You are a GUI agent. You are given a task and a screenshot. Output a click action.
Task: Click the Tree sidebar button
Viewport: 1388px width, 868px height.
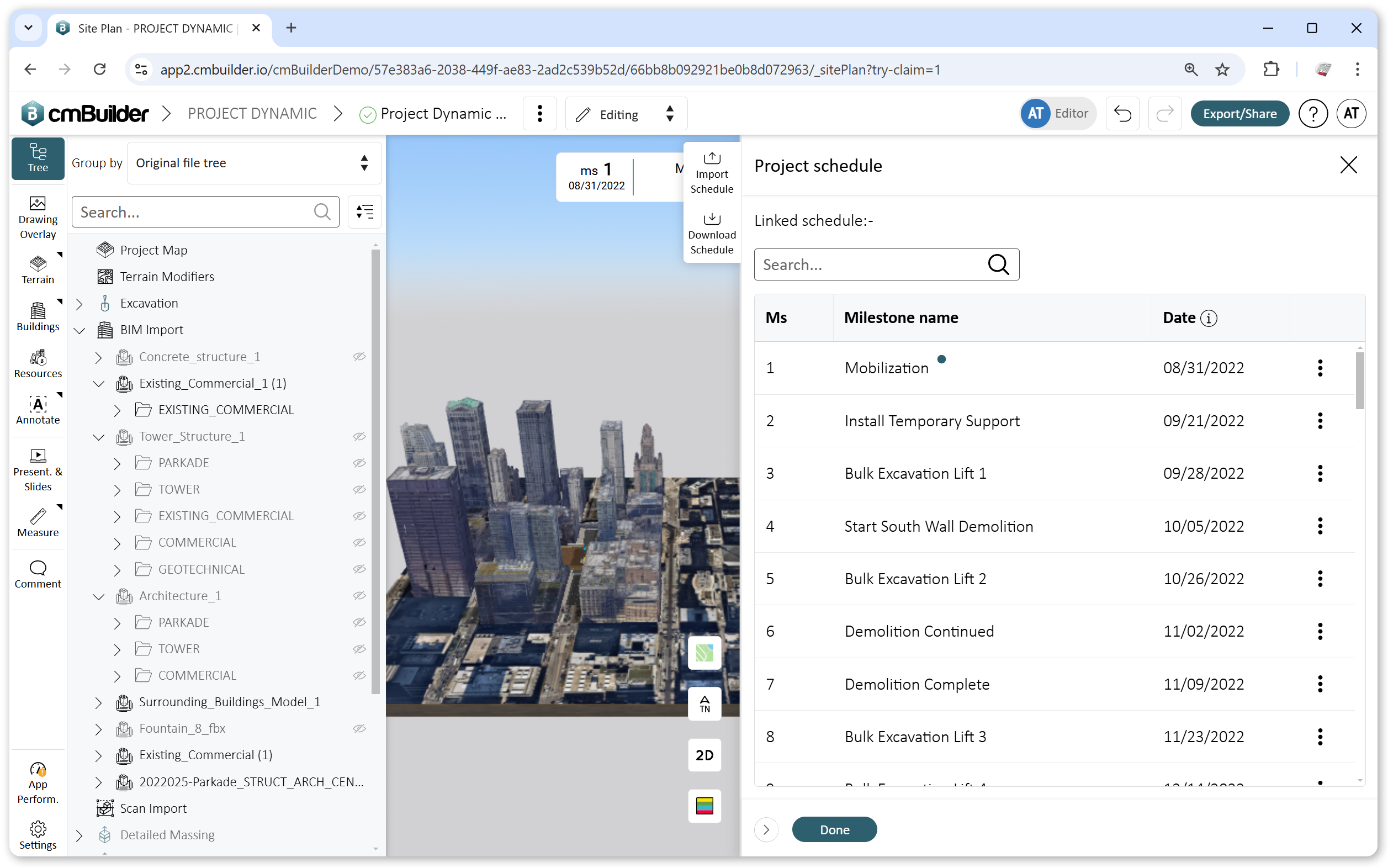click(38, 158)
